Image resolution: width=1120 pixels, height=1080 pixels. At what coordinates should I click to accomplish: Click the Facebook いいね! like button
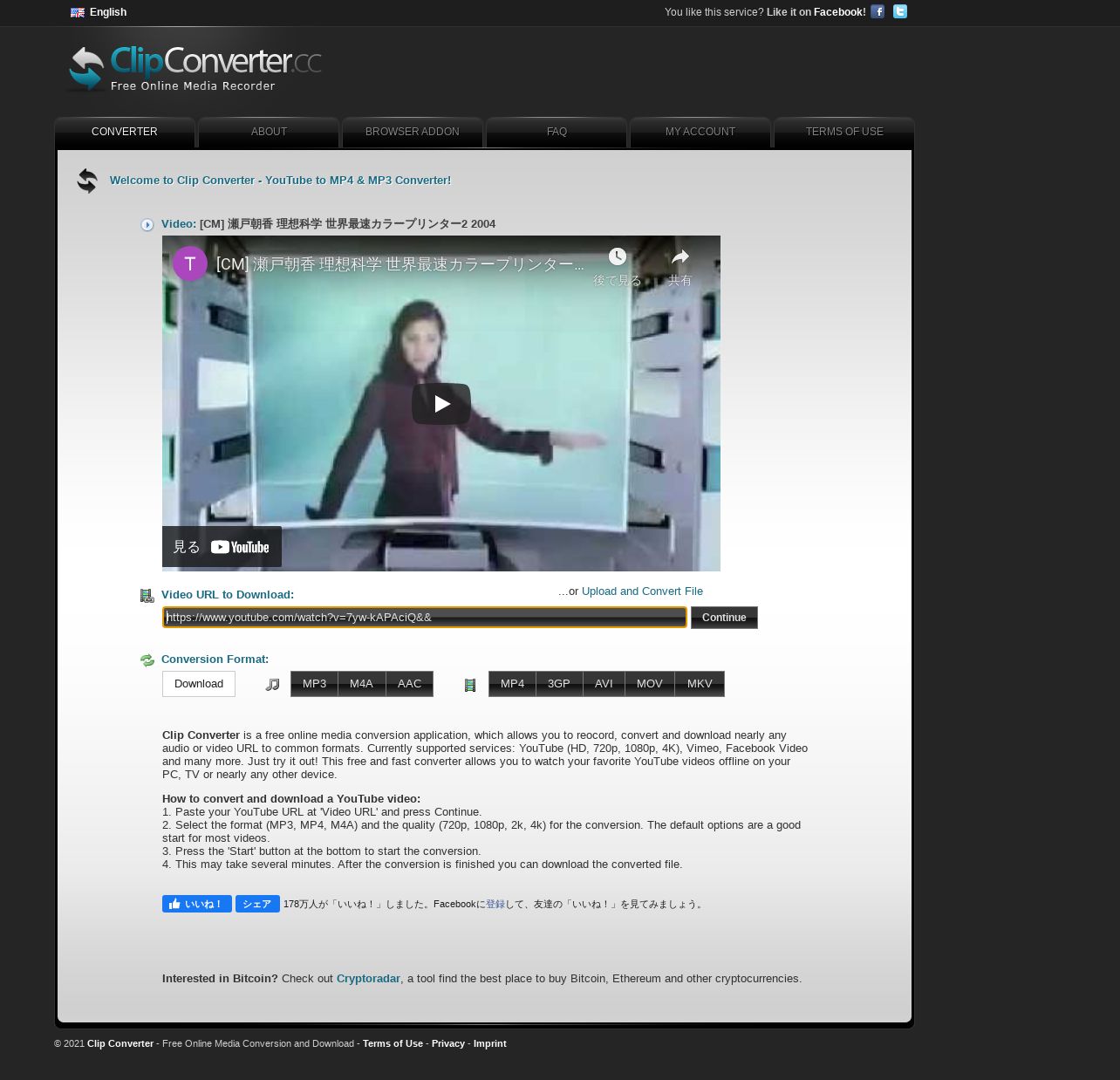point(197,904)
